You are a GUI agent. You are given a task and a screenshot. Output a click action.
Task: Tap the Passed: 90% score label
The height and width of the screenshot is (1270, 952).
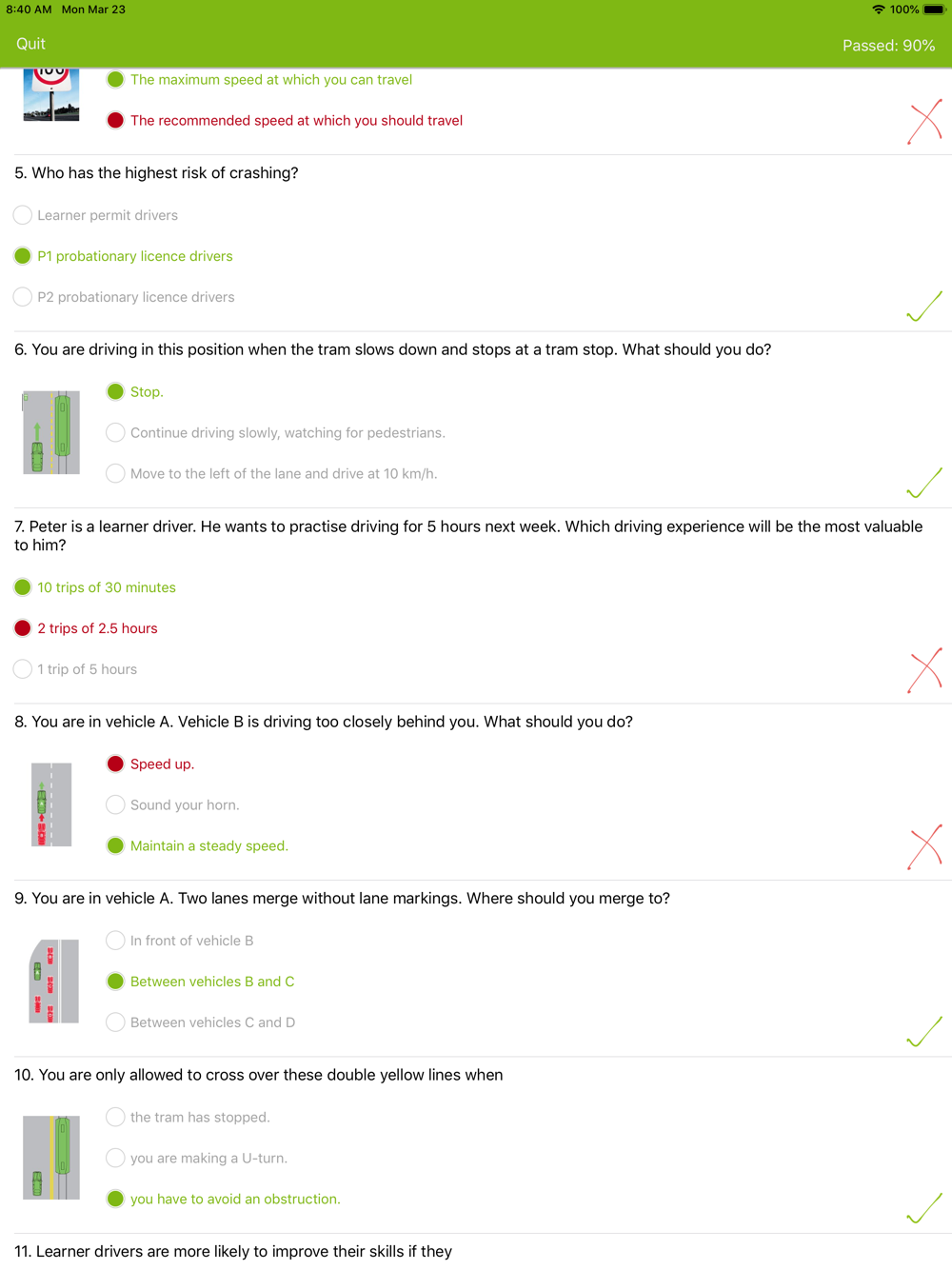[x=888, y=46]
